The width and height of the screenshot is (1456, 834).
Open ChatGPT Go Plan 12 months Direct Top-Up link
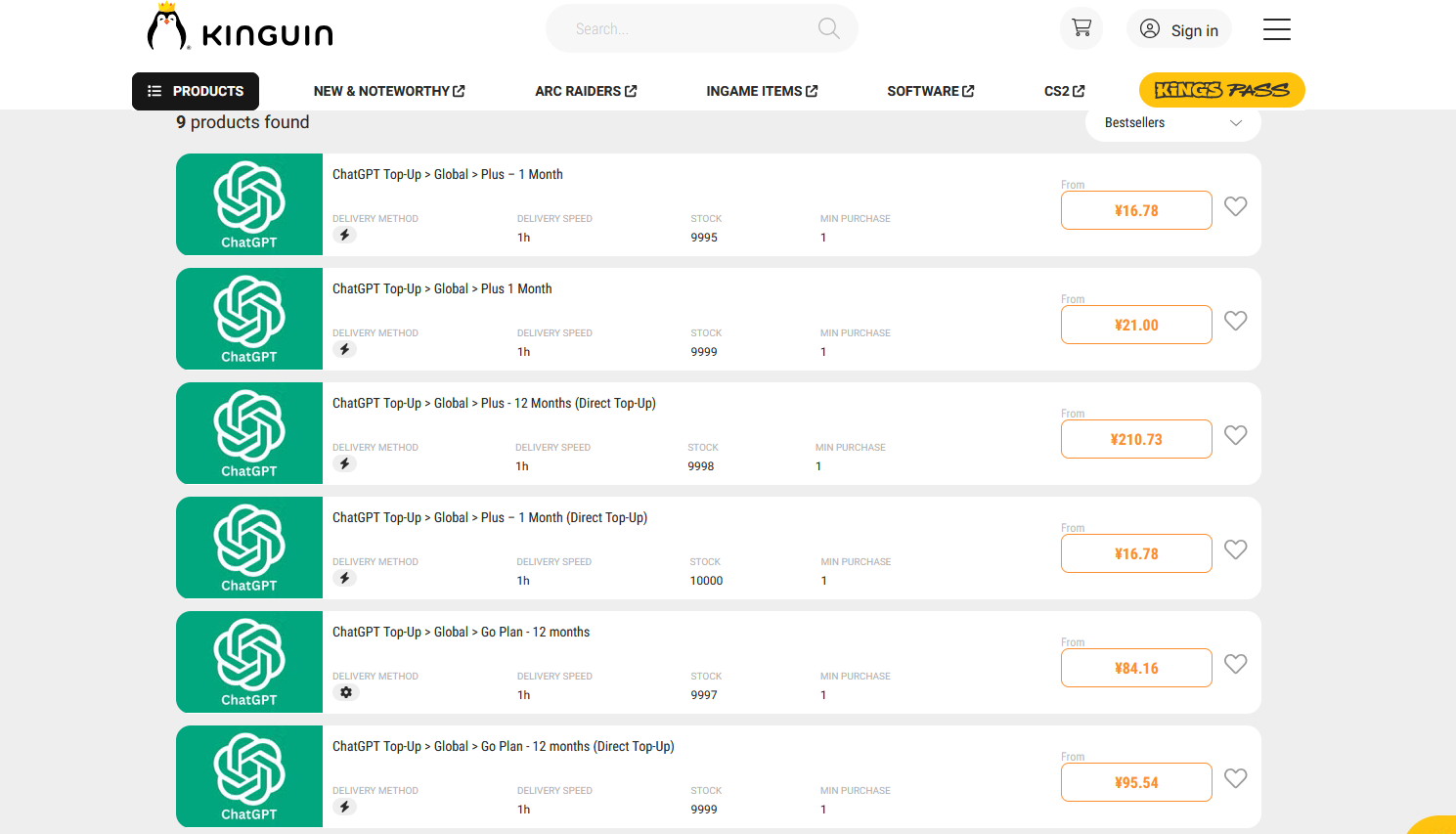click(x=503, y=746)
